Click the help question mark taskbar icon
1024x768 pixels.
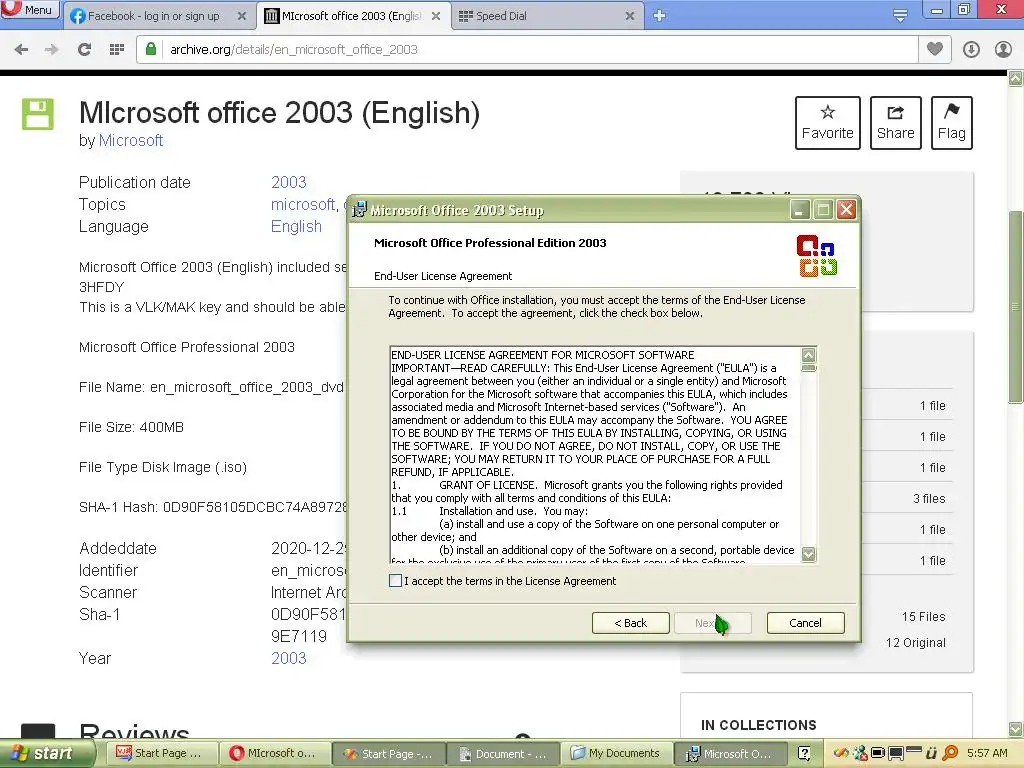805,754
